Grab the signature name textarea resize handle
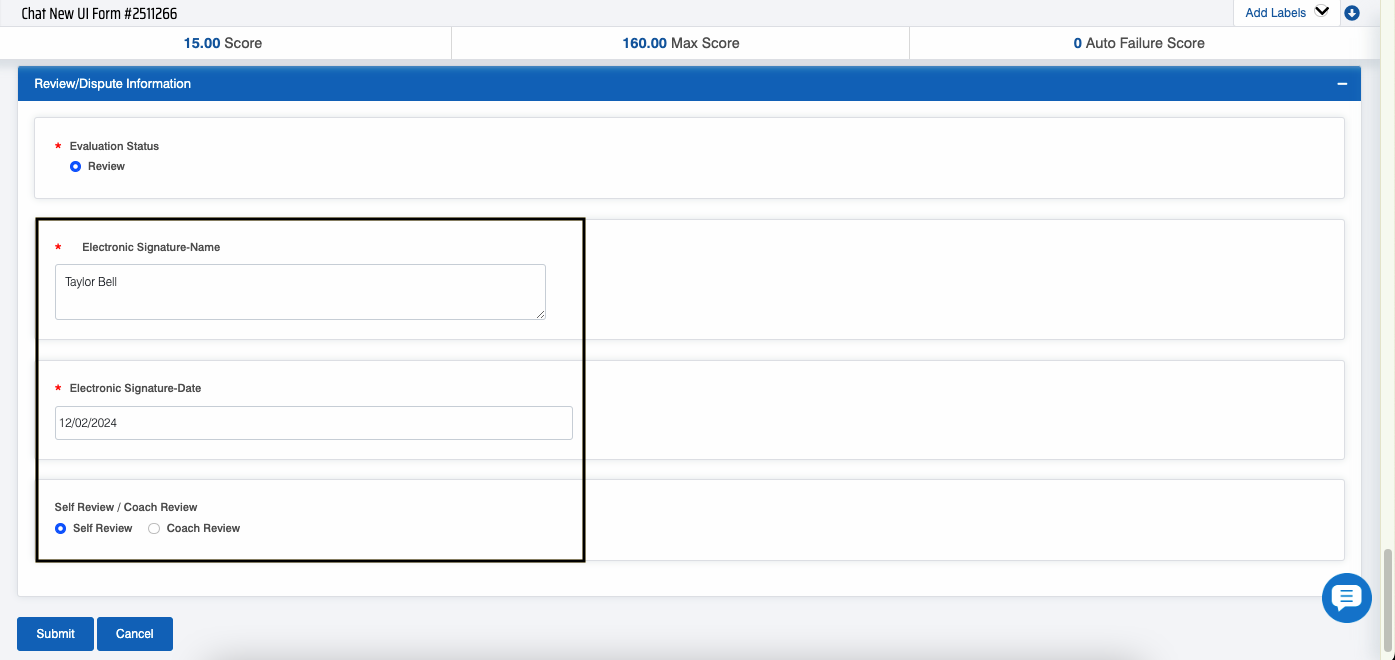This screenshot has height=660, width=1395. click(540, 314)
